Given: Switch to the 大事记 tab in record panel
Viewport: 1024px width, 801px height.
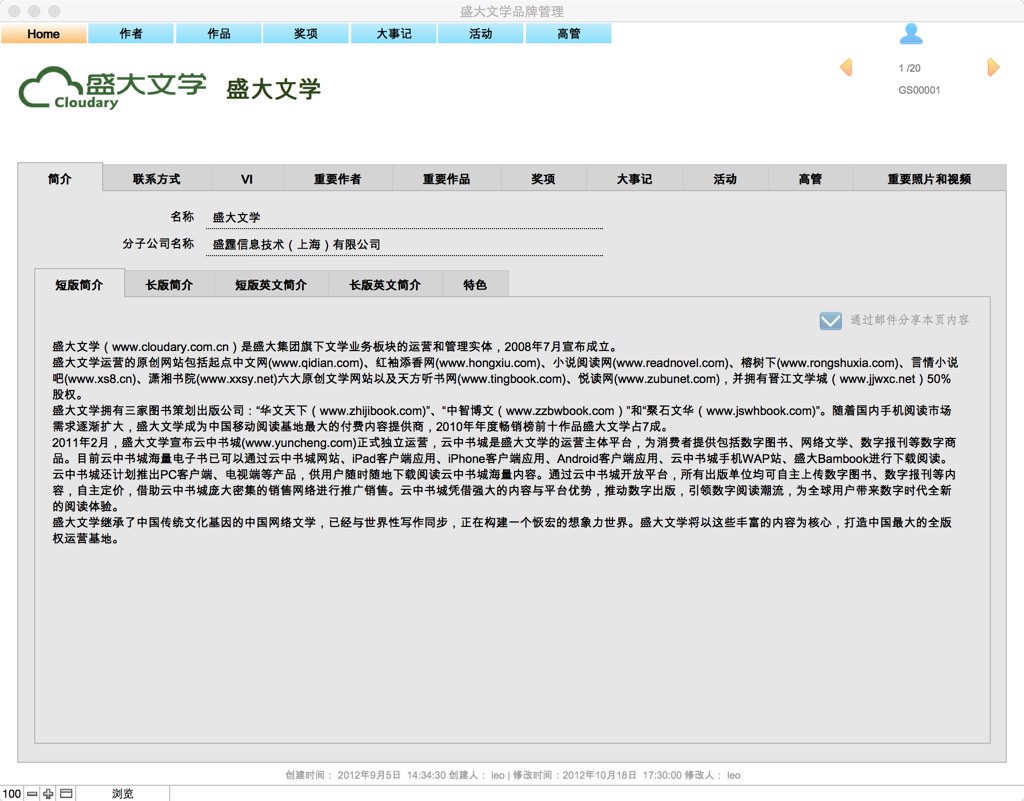Looking at the screenshot, I should [x=635, y=179].
